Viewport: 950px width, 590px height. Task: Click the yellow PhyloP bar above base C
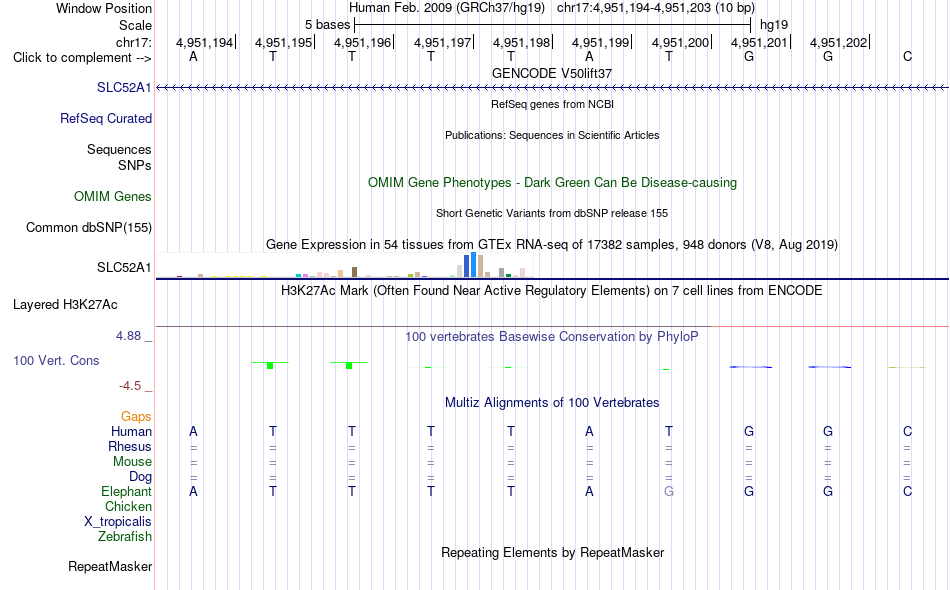tap(907, 367)
